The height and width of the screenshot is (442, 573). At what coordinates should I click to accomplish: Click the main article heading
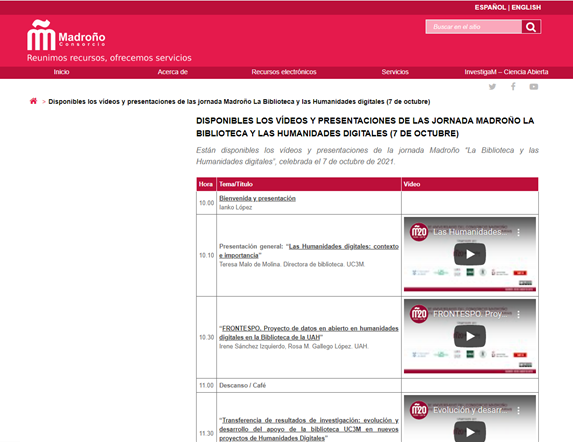365,127
